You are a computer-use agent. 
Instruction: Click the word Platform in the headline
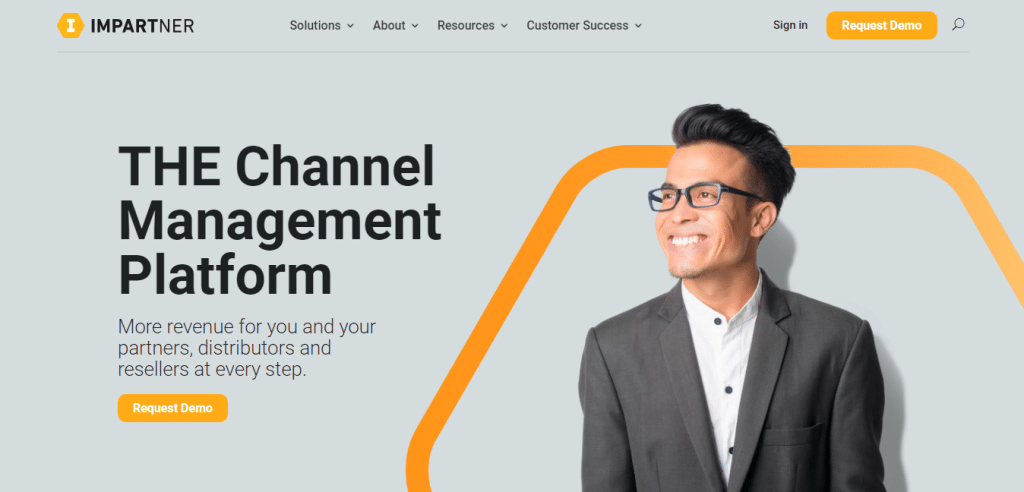click(x=225, y=277)
